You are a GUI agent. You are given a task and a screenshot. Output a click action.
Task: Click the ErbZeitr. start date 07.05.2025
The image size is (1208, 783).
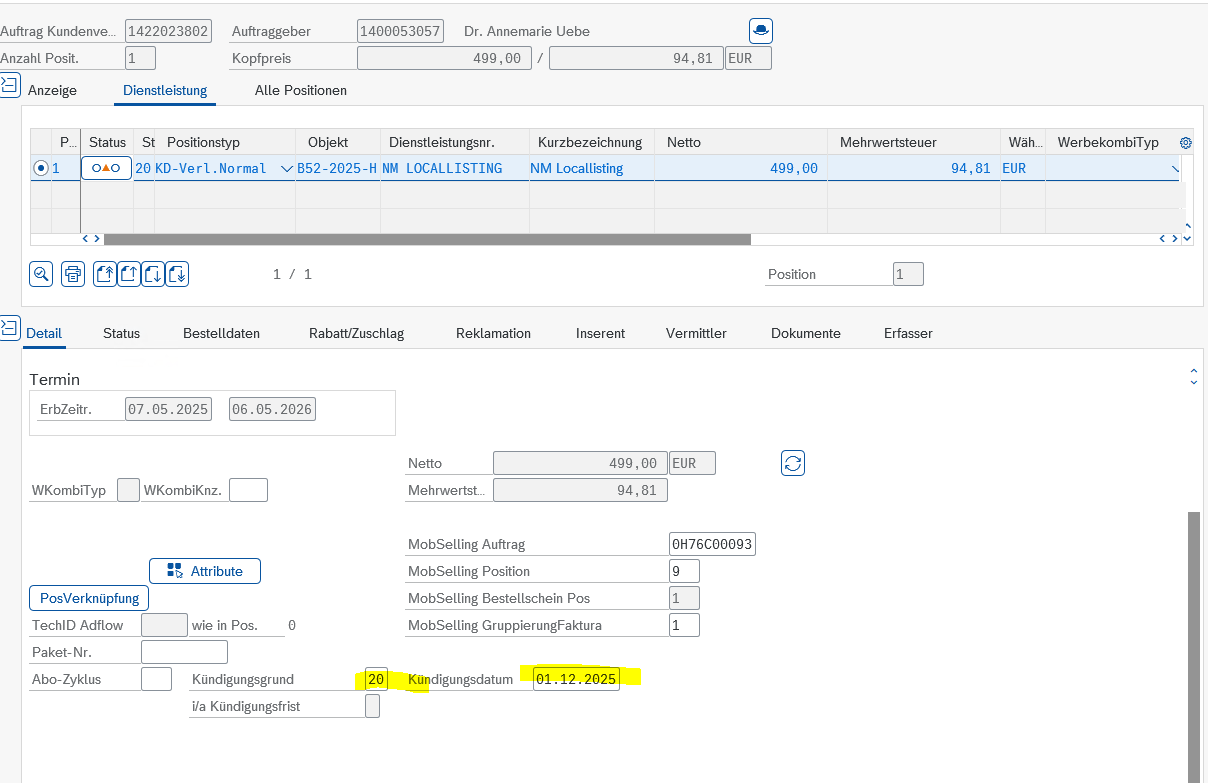(x=168, y=409)
